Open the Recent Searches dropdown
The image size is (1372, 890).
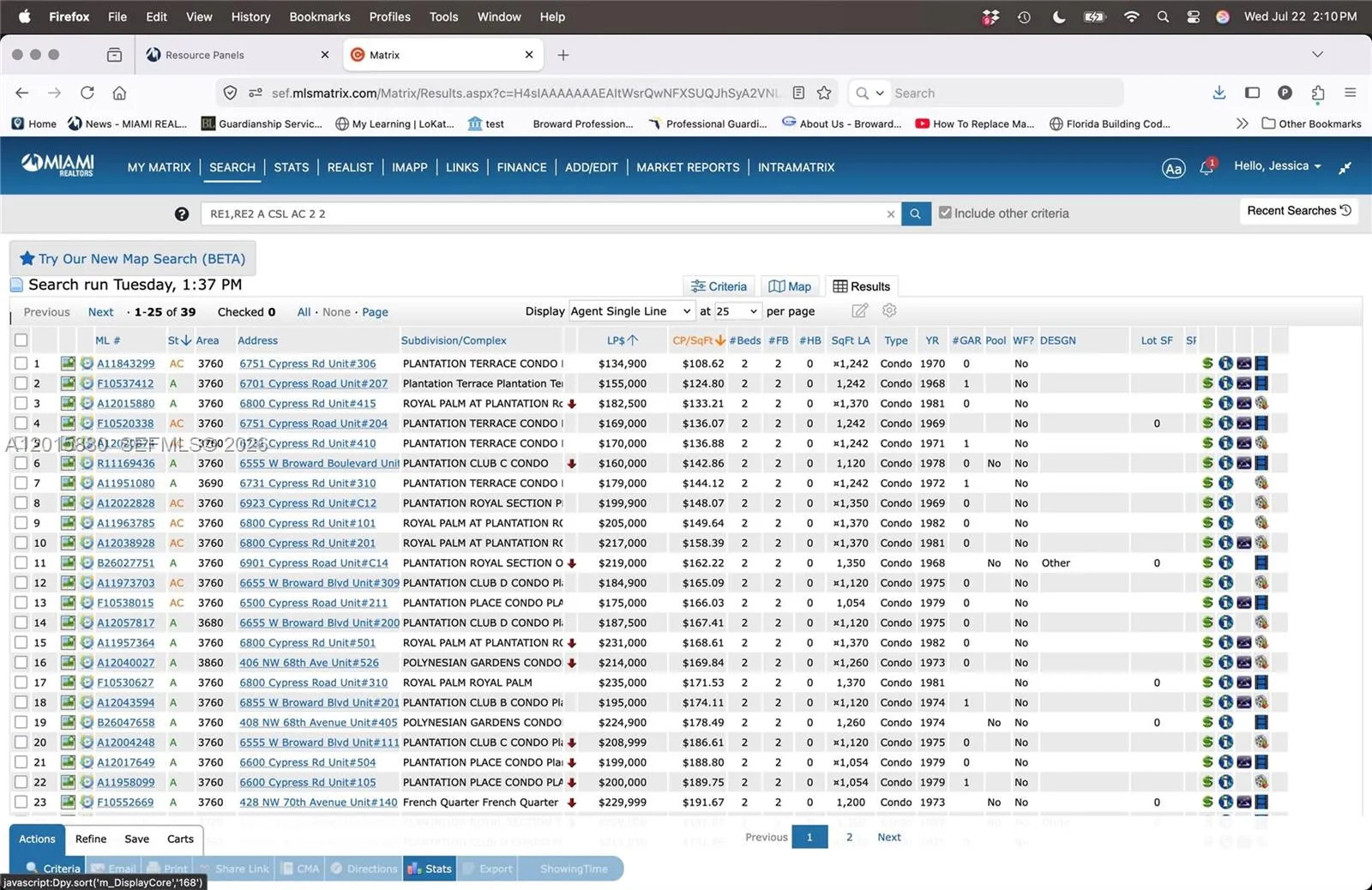coord(1299,211)
